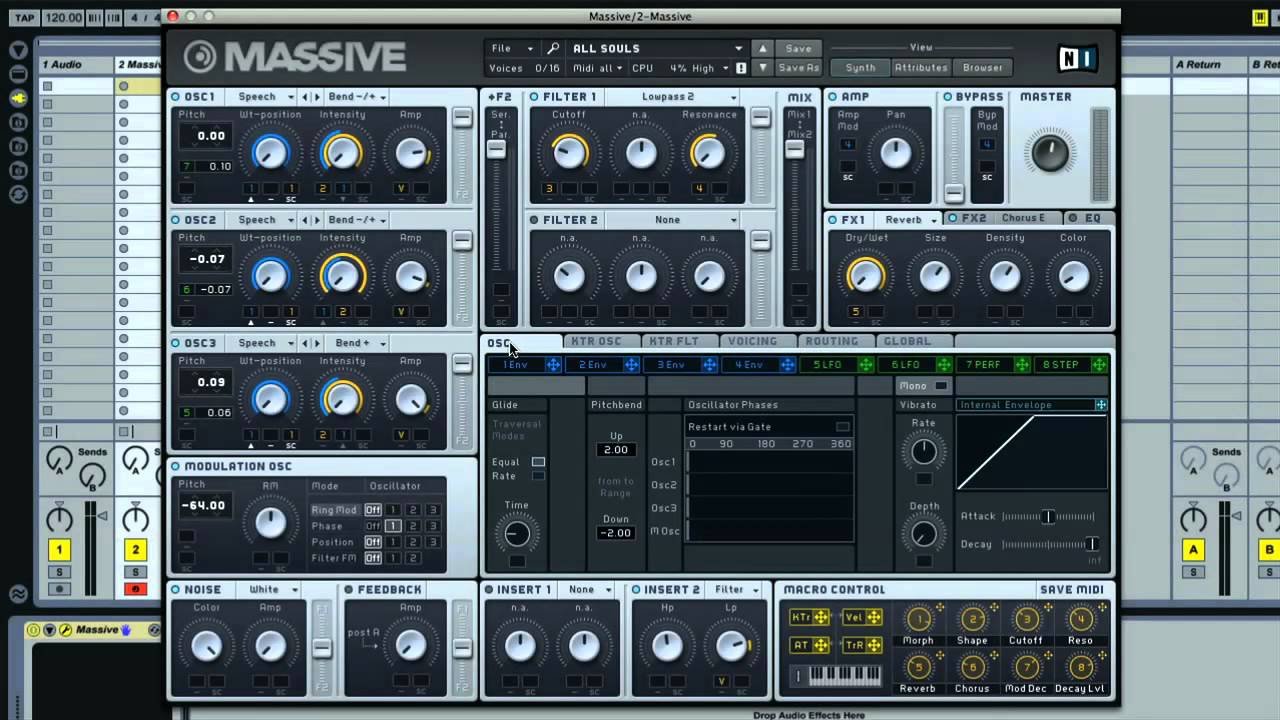Screen dimensions: 1280x720
Task: Open Insert 2 Filter type dropdown
Action: (736, 590)
